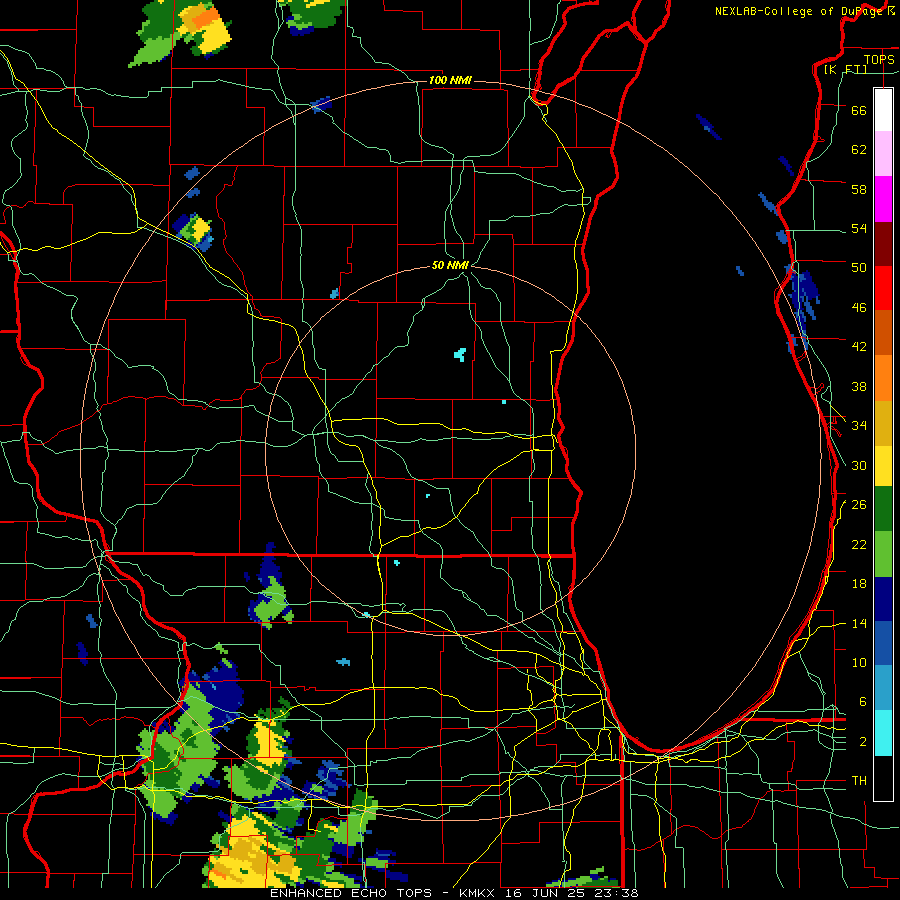
Task: Click the legend value '62'
Action: (859, 149)
